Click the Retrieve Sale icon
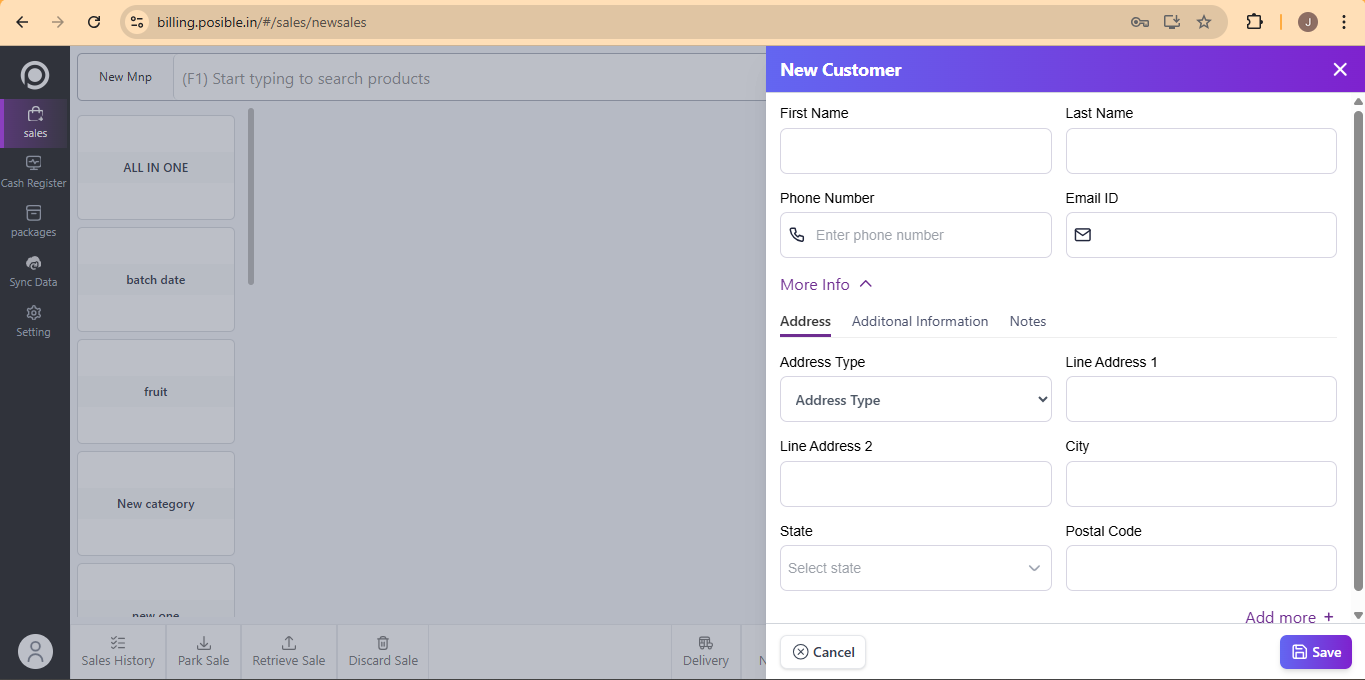The image size is (1365, 680). pyautogui.click(x=288, y=643)
